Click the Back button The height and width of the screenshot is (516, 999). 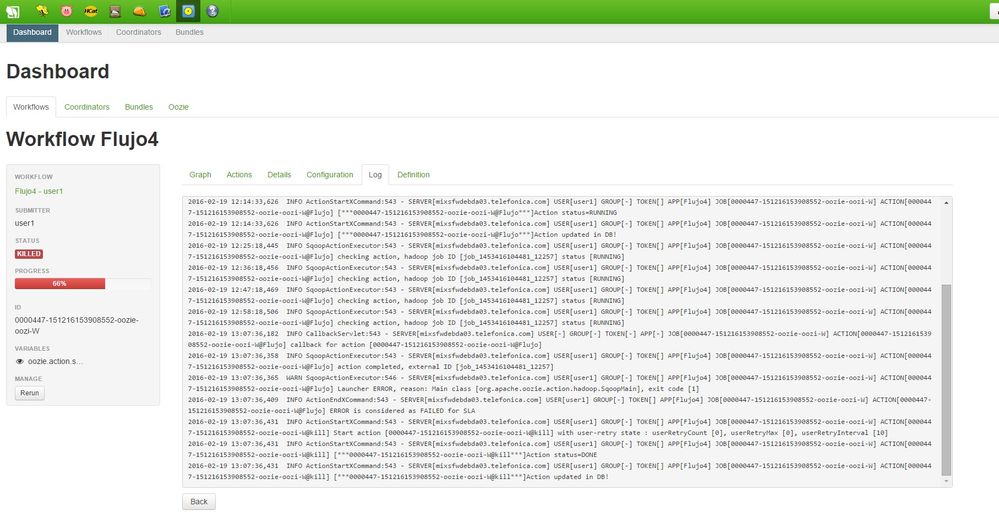(x=199, y=501)
